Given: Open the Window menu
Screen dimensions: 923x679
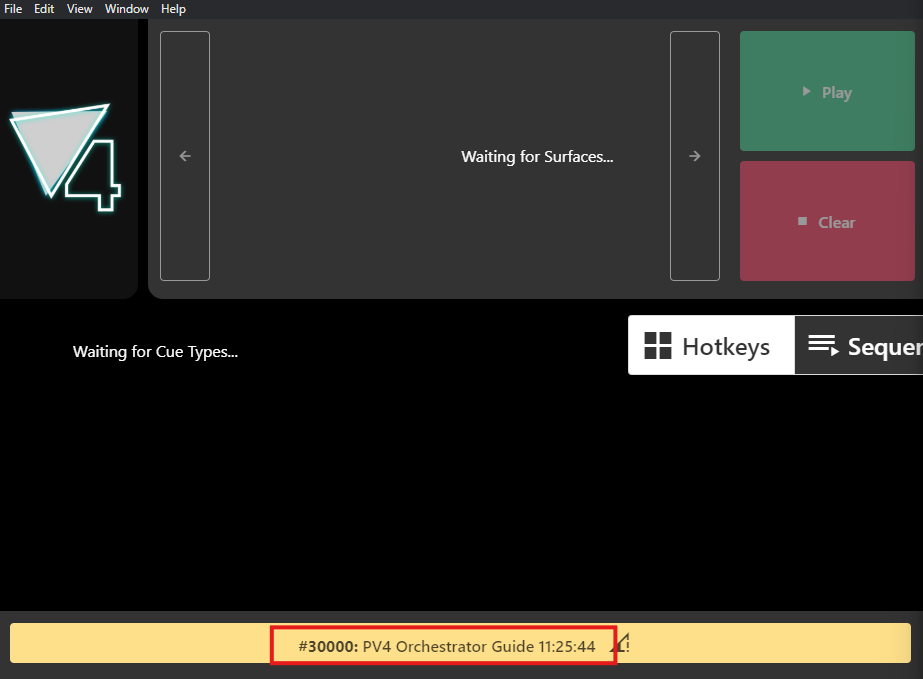Looking at the screenshot, I should tap(127, 9).
